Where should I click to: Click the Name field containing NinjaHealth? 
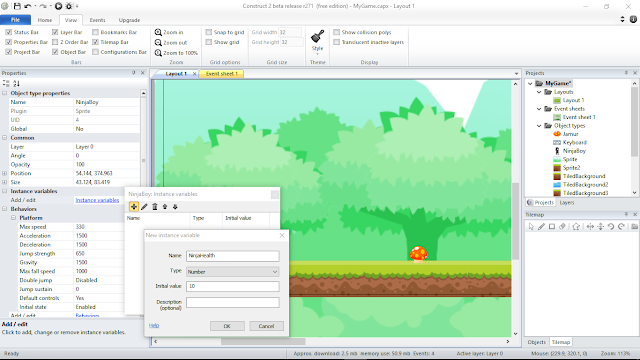coord(233,256)
